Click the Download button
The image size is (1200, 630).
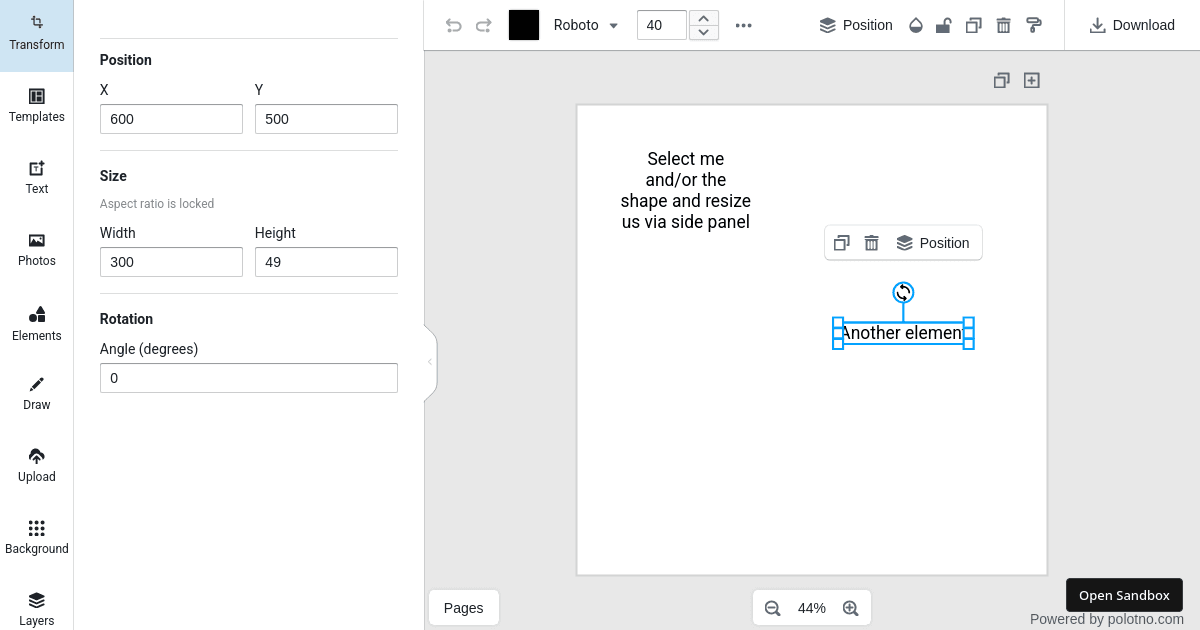point(1132,25)
